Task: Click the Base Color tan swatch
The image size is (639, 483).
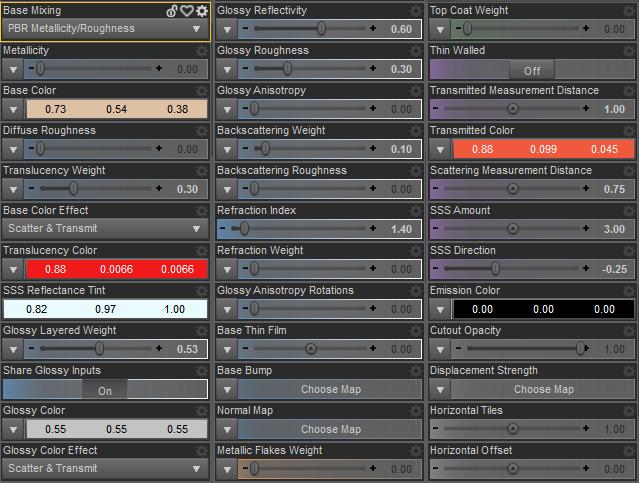Action: pyautogui.click(x=117, y=109)
